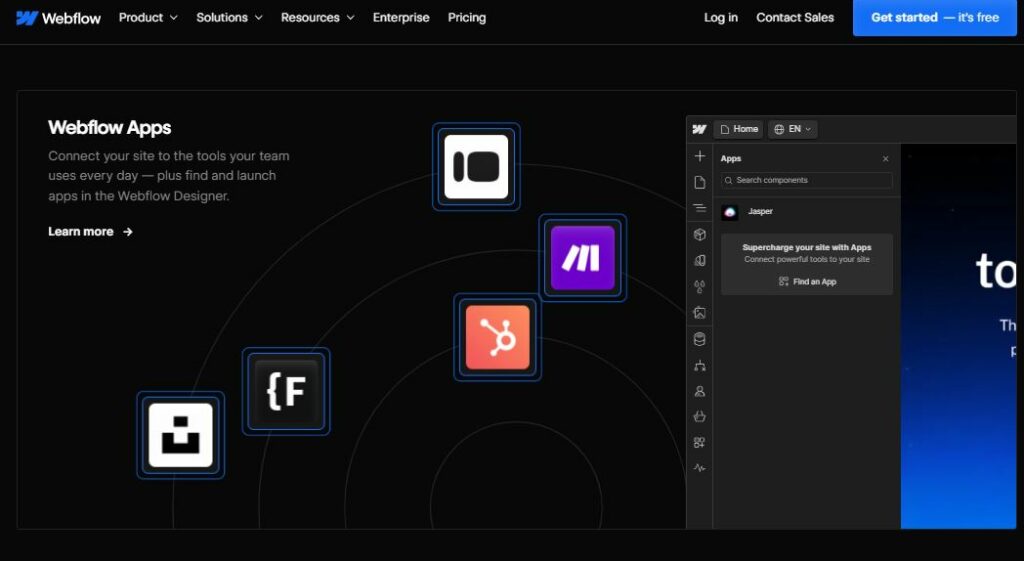Open the Pricing page
Screen dimensions: 1024x561
click(467, 18)
